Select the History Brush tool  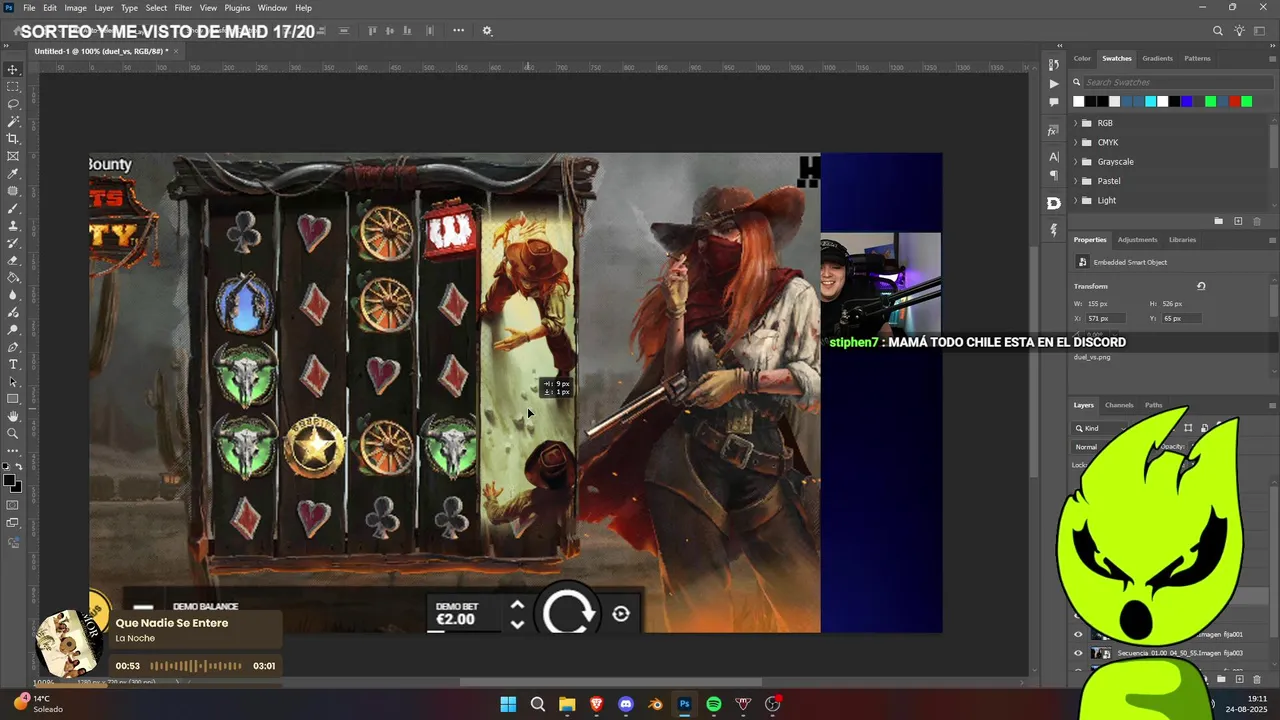coord(13,243)
